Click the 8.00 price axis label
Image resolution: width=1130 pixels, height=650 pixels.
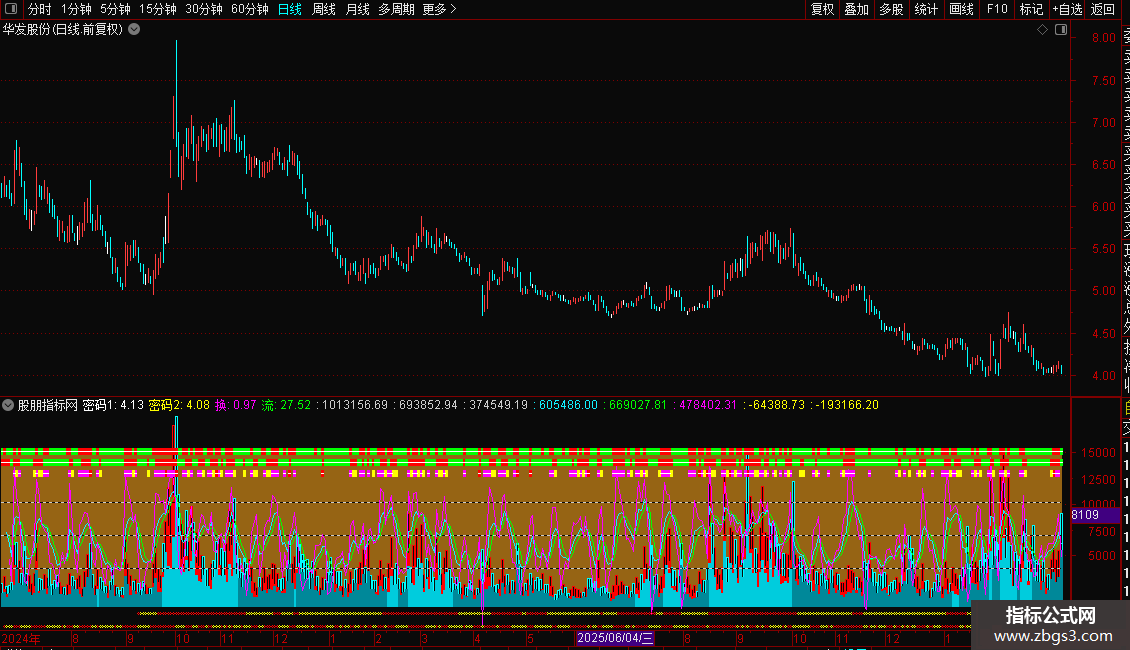pyautogui.click(x=1103, y=38)
